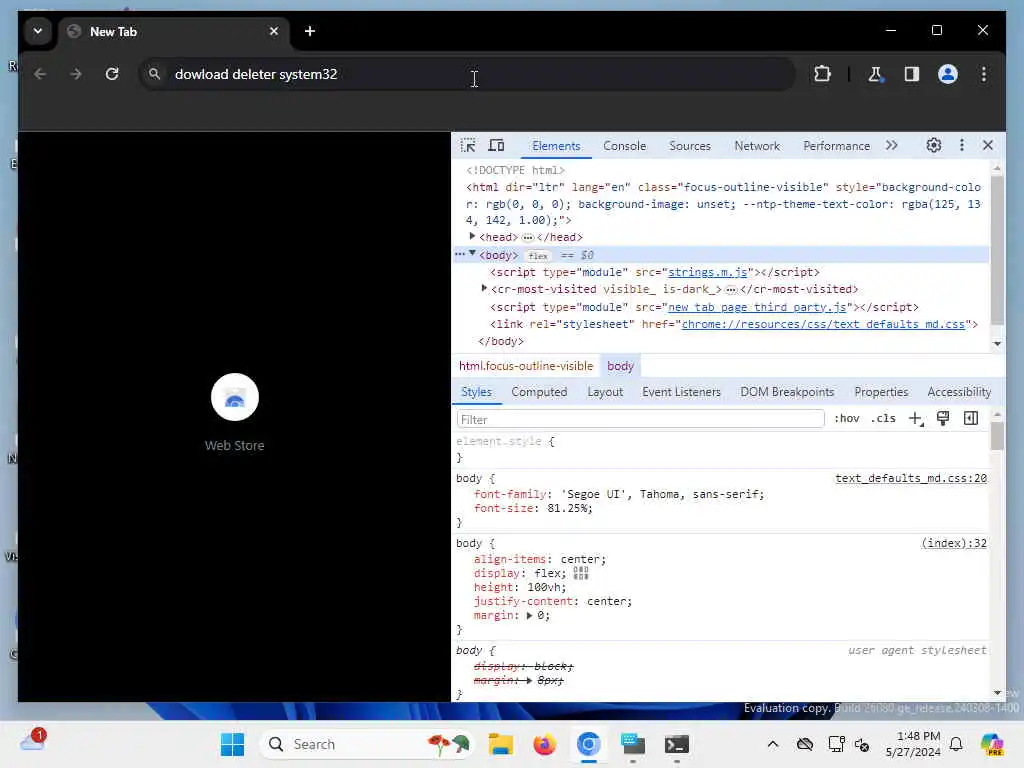Select the Elements tab
Screen dimensions: 1024x768
556,146
